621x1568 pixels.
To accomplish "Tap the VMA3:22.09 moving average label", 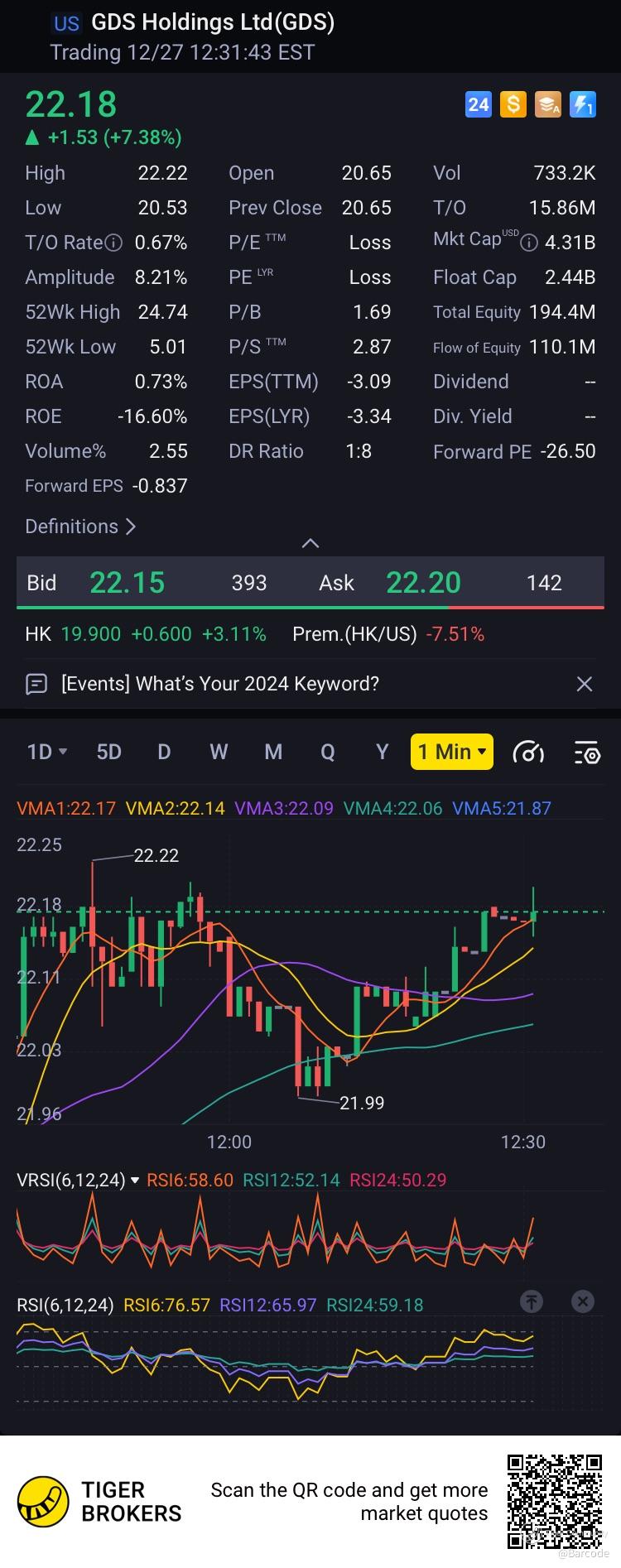I will (284, 808).
